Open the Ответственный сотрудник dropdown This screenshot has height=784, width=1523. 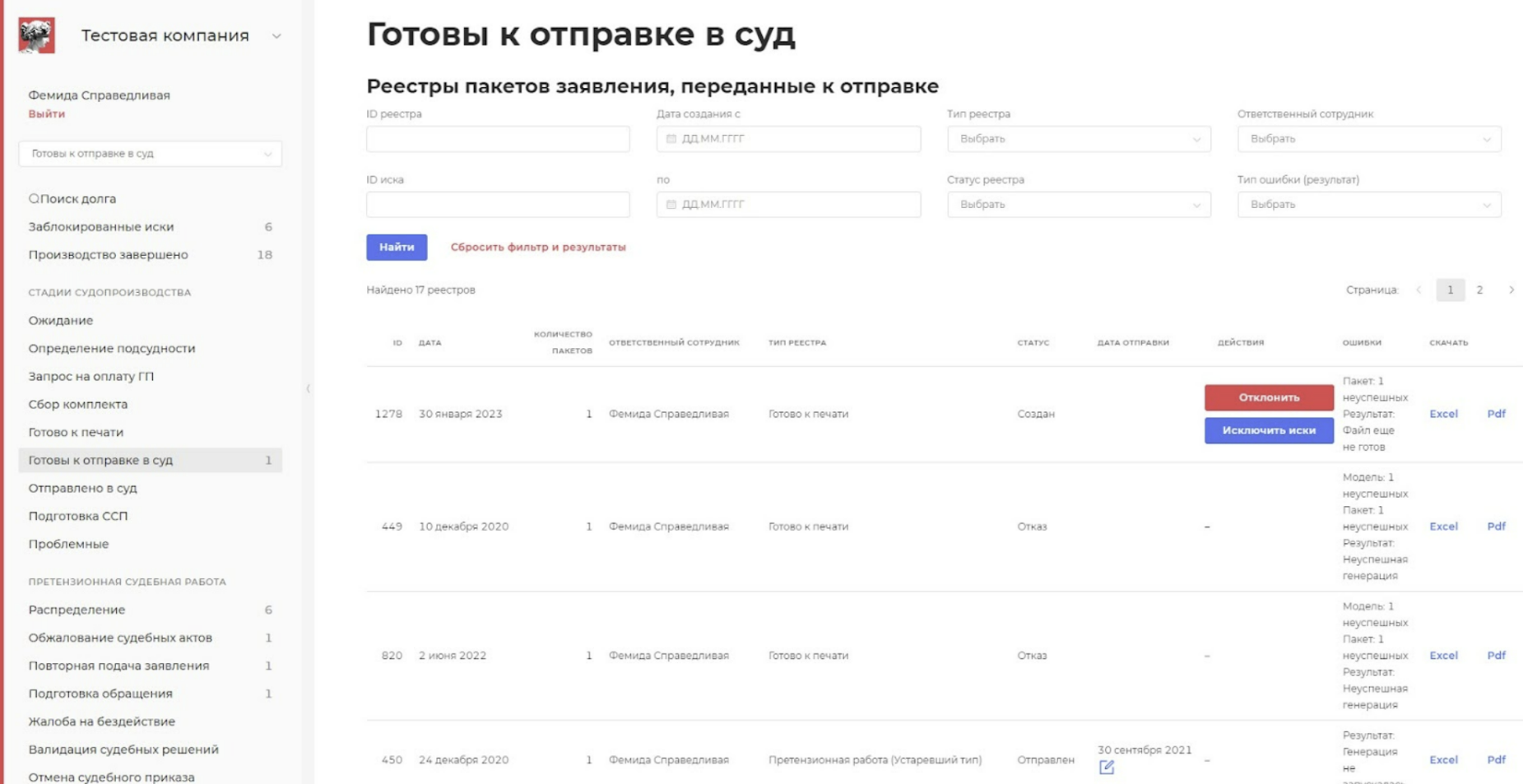[1368, 139]
